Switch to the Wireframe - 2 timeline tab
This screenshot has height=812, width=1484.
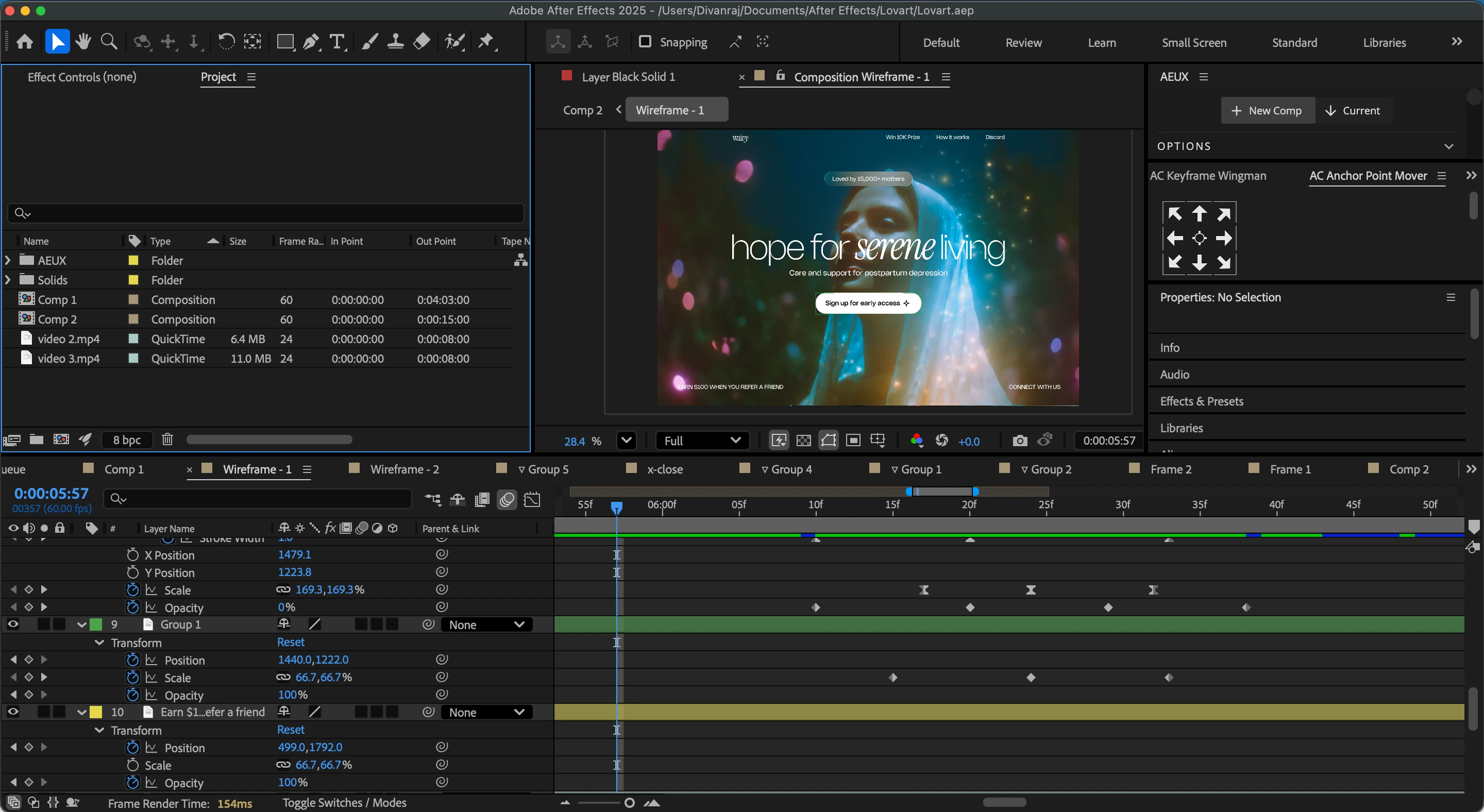click(404, 469)
